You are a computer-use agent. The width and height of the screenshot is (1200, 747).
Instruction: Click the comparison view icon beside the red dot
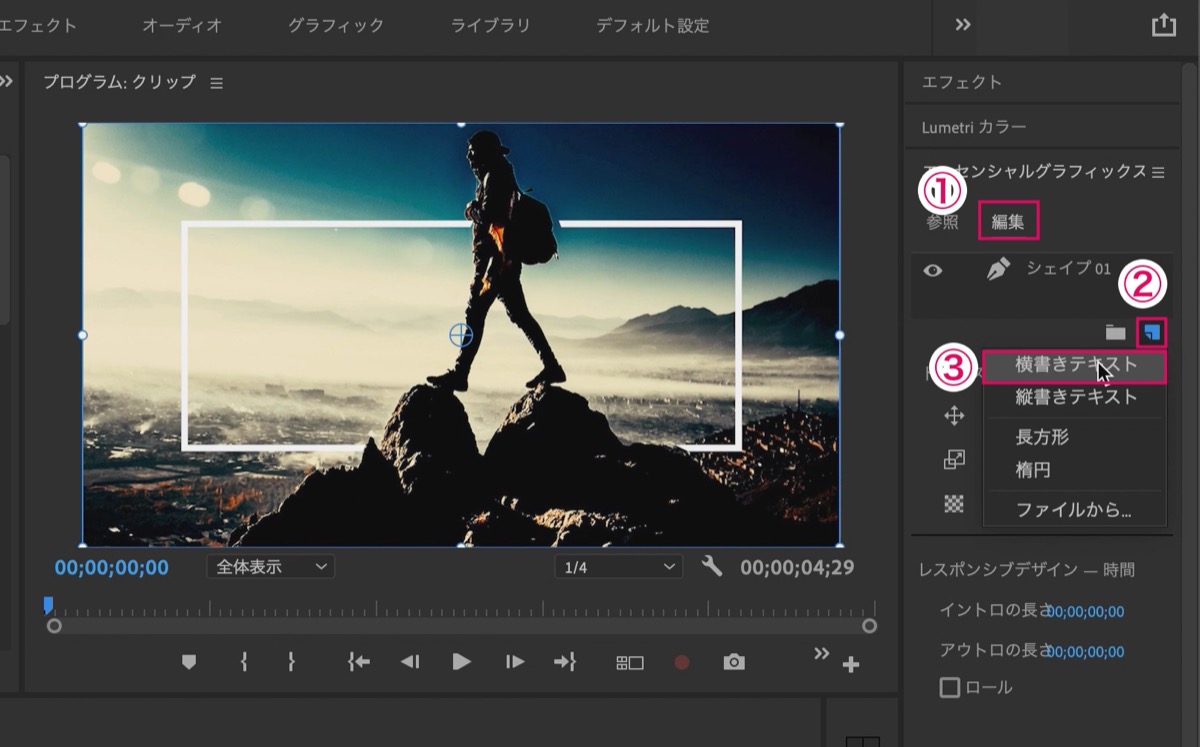click(630, 662)
